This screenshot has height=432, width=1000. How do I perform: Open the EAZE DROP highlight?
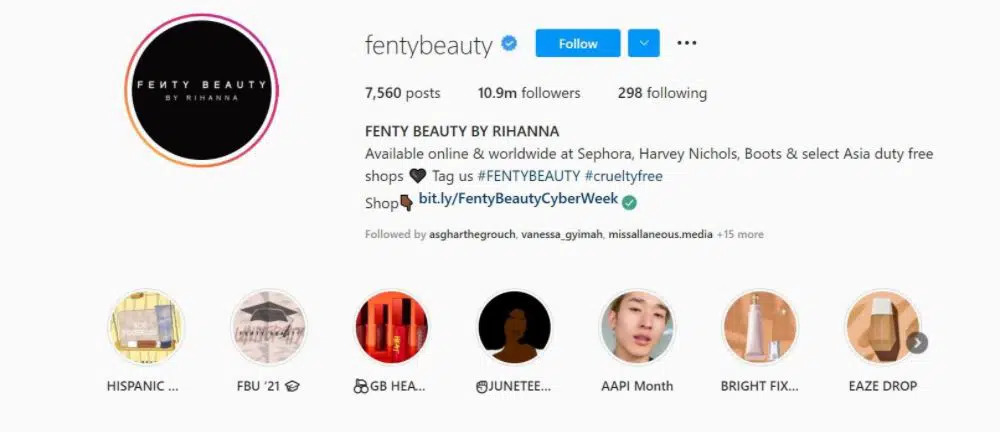[880, 328]
